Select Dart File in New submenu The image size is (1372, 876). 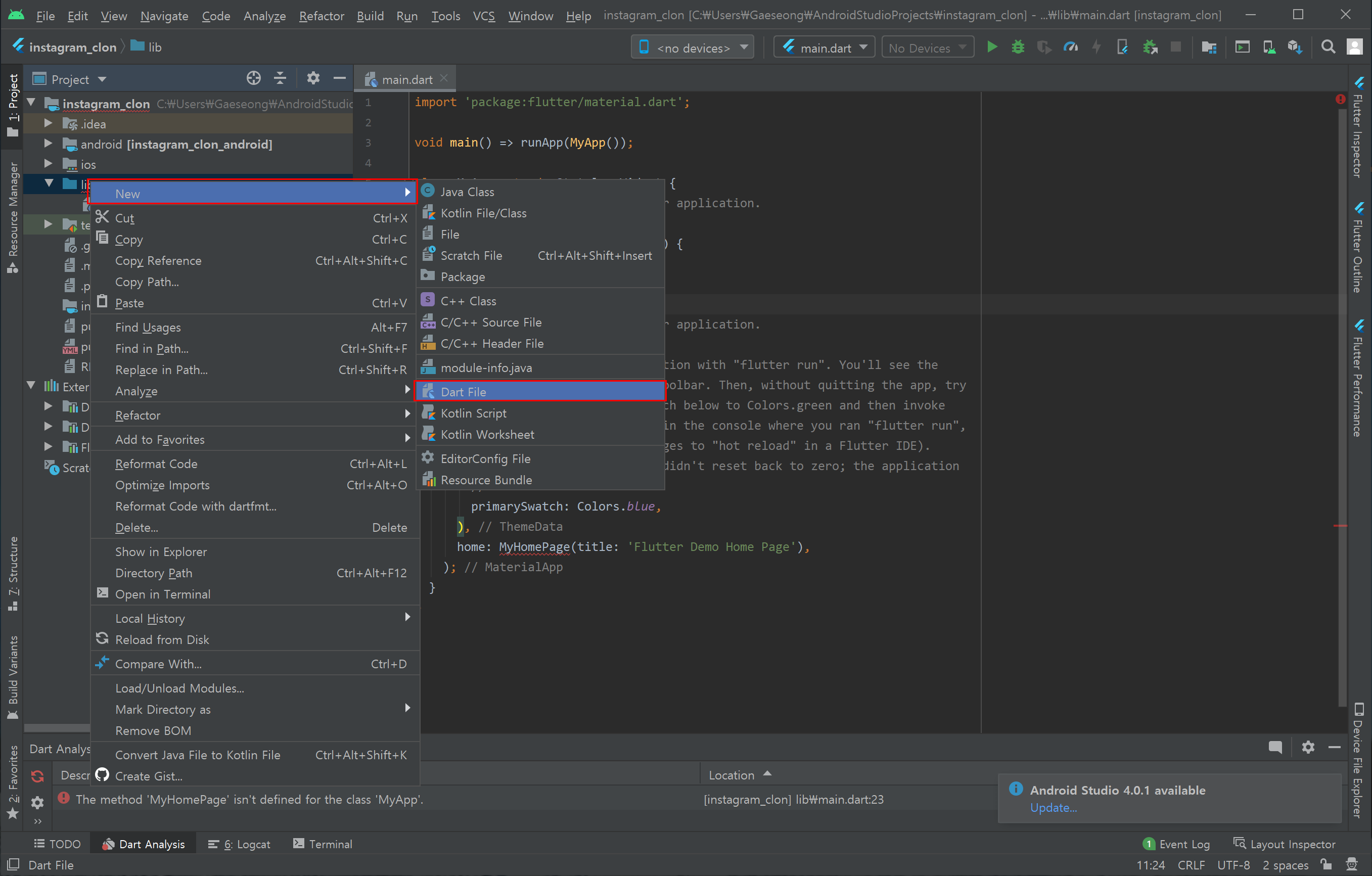point(541,392)
